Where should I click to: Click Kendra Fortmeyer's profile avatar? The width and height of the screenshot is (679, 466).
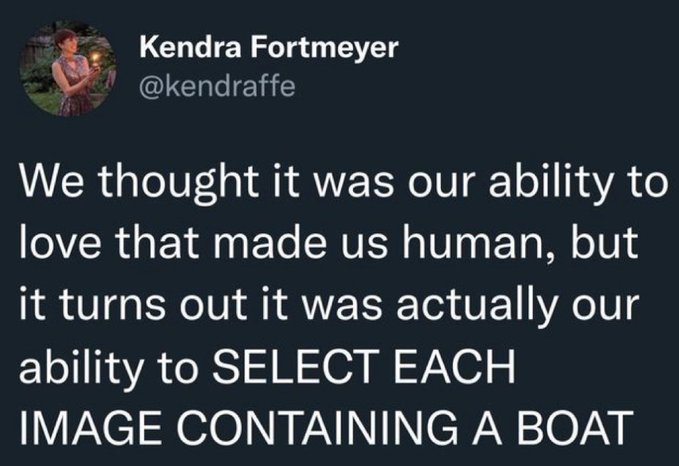[x=69, y=71]
